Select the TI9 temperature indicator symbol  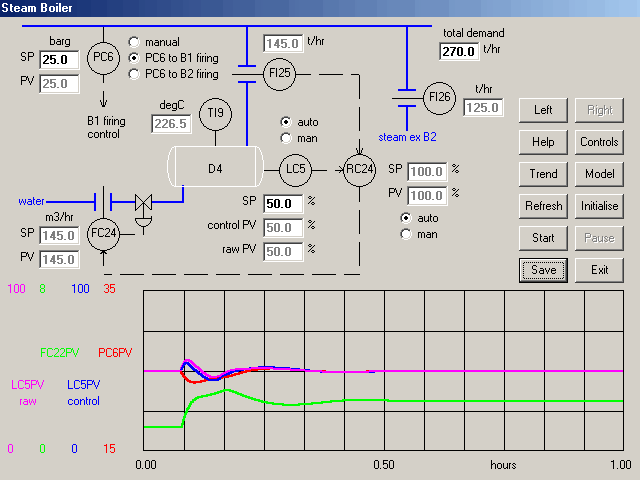click(x=214, y=115)
